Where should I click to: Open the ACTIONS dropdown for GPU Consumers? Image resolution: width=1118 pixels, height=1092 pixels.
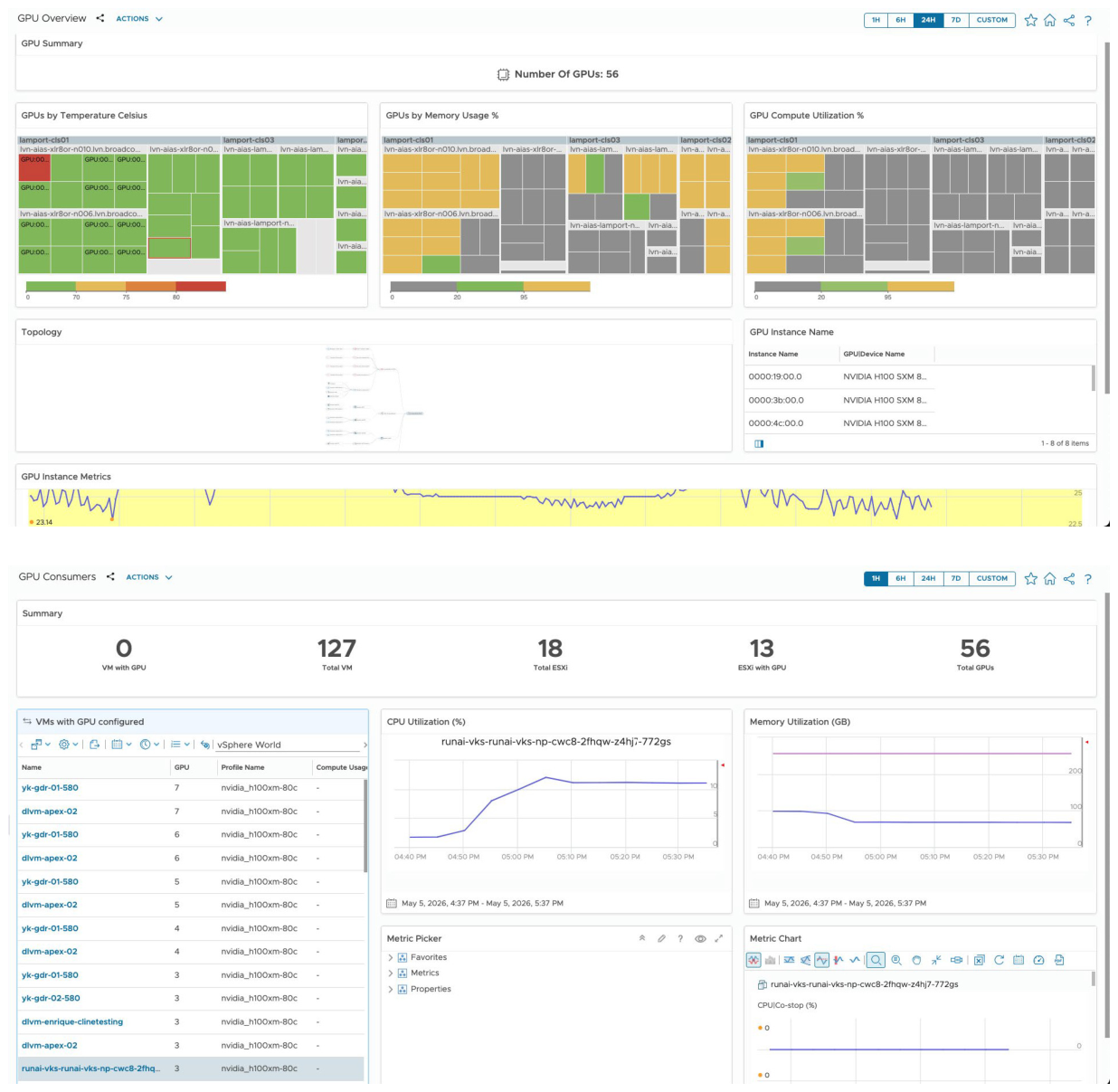(149, 577)
